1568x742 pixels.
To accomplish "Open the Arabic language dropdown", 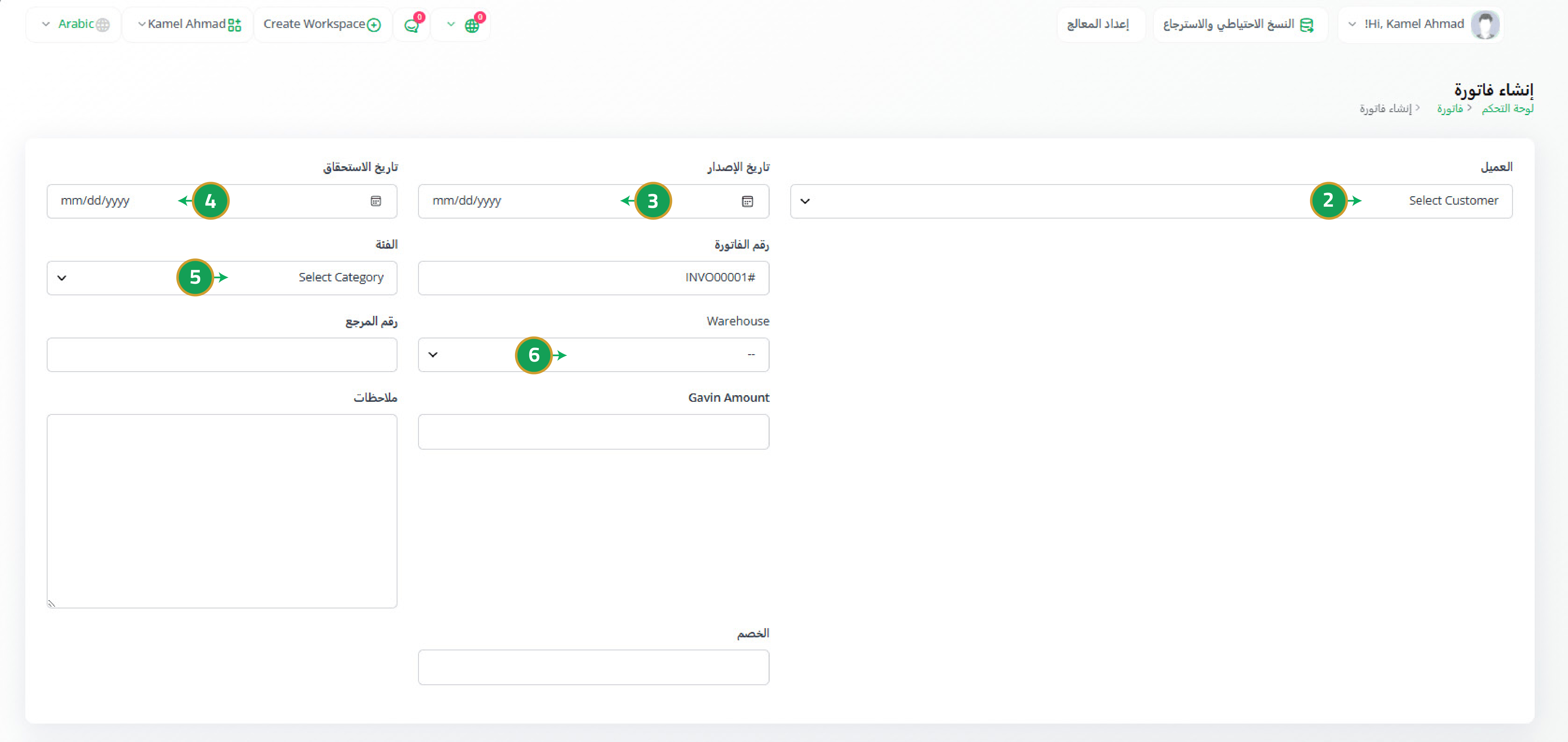I will click(x=74, y=24).
